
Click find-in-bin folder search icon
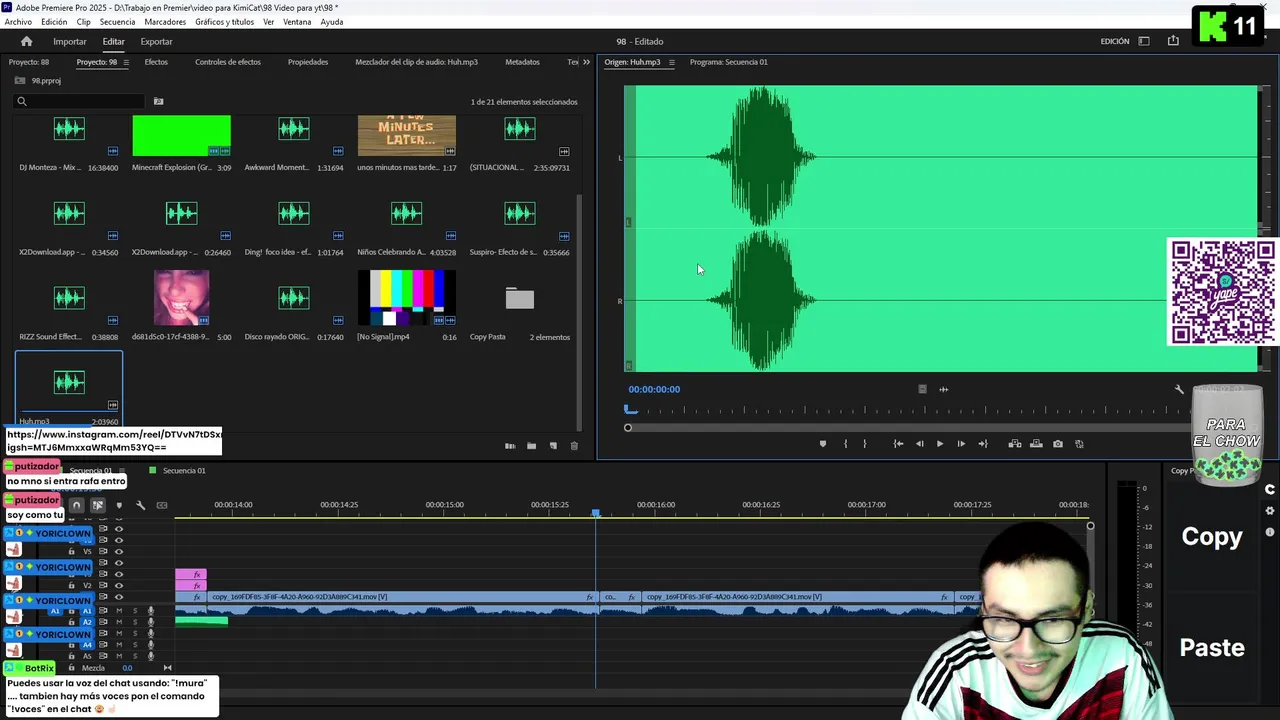coord(158,101)
